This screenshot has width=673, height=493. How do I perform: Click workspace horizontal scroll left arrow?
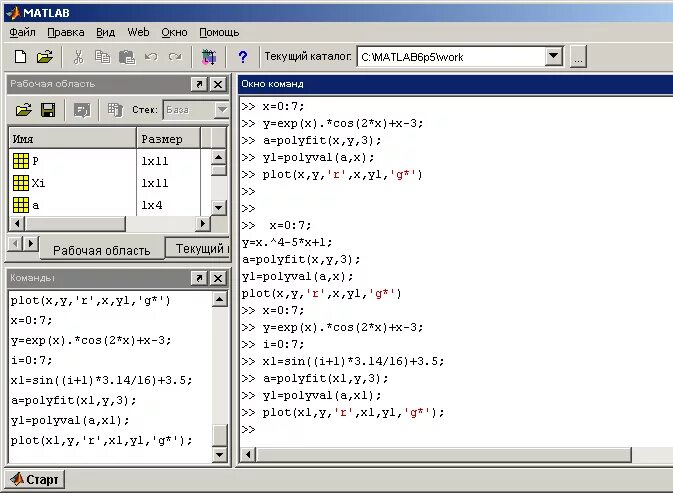point(17,223)
